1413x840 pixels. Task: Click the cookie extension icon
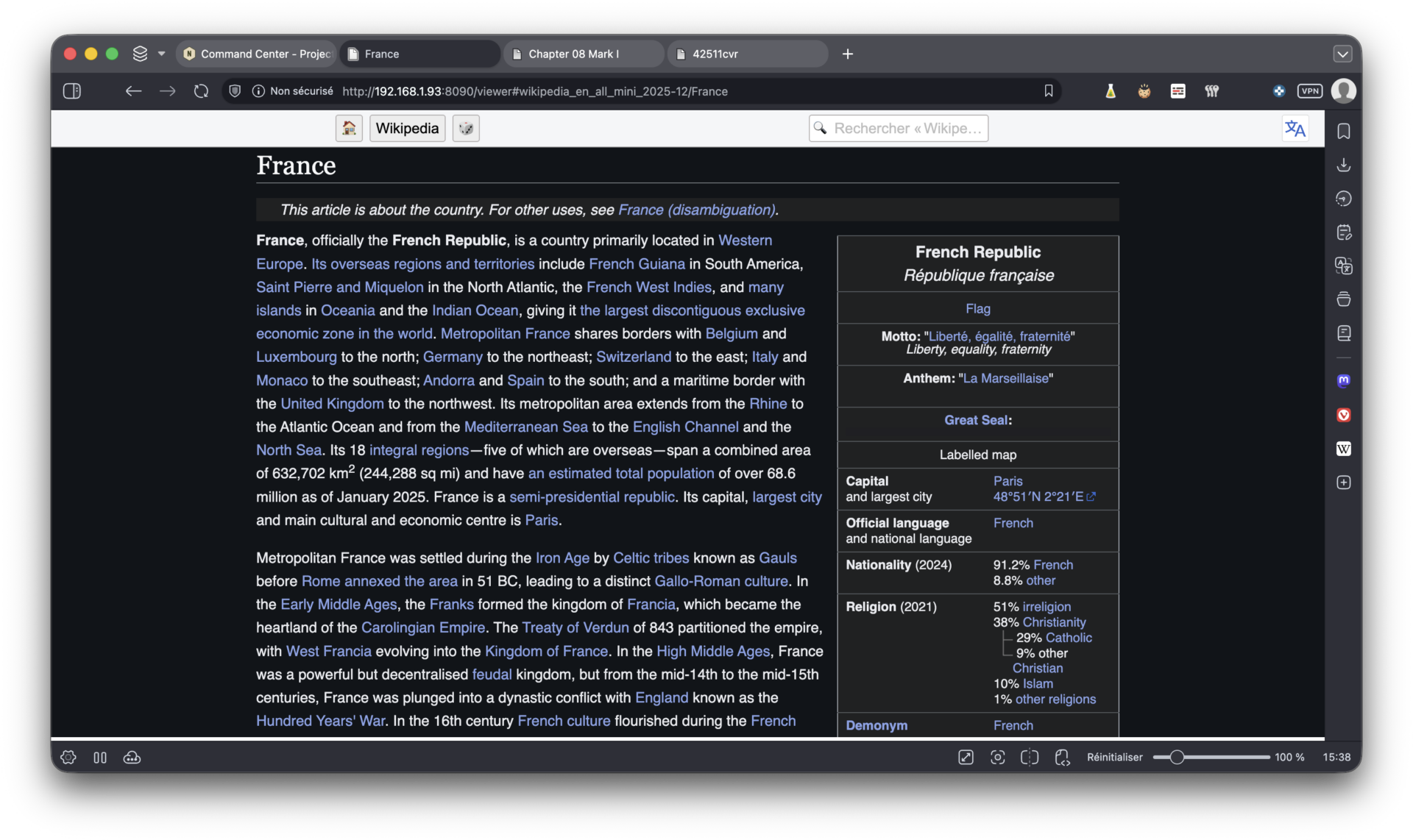pos(1144,91)
